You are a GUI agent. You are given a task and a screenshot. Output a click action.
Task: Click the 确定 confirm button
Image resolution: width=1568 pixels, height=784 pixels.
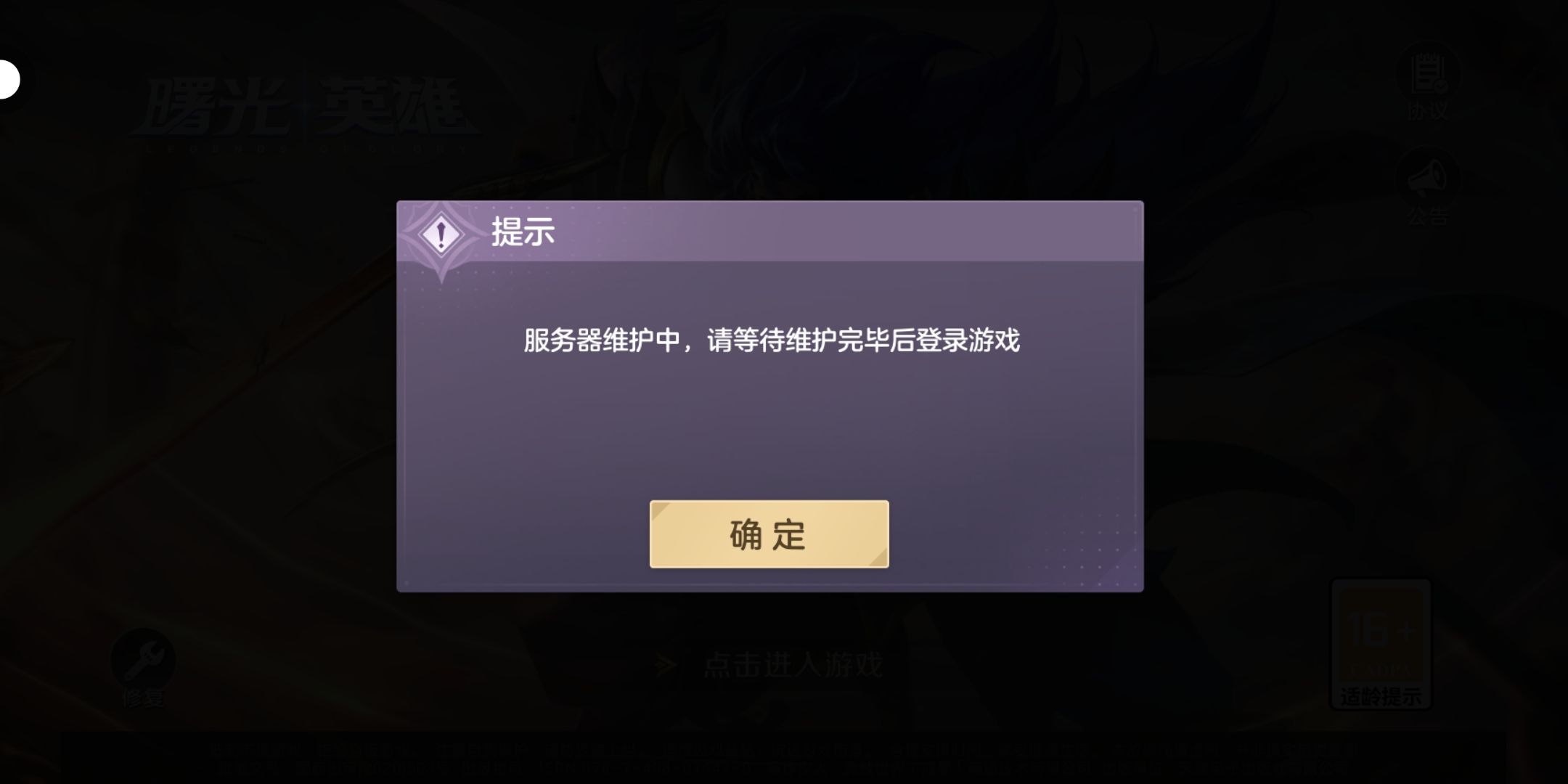click(x=769, y=534)
